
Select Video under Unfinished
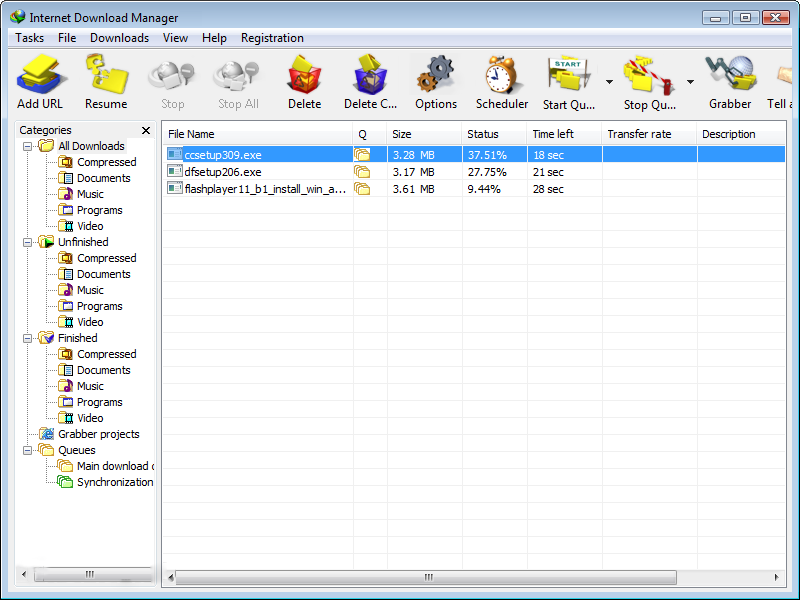coord(90,322)
